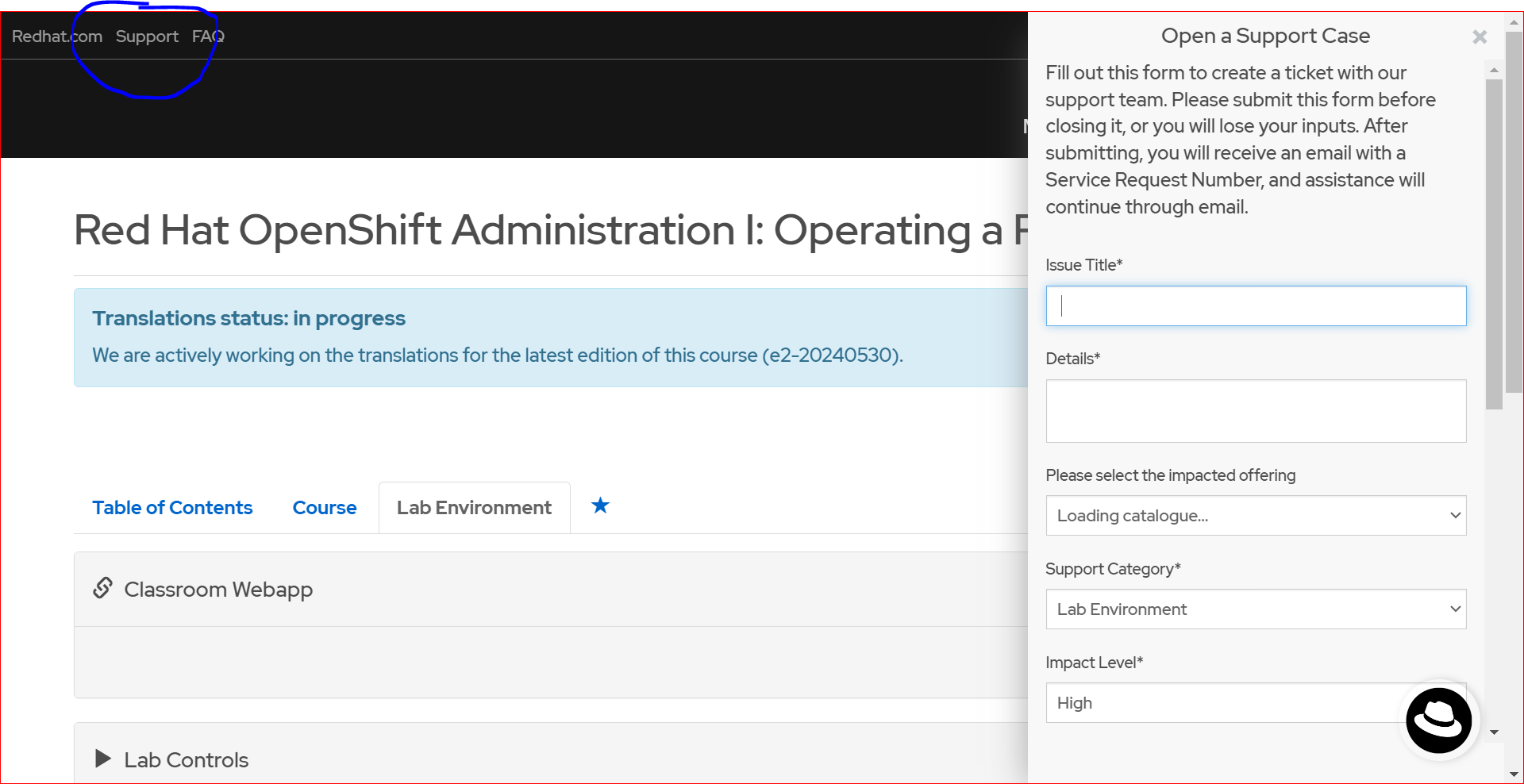Click inside the Issue Title field
1524x784 pixels.
(x=1254, y=306)
